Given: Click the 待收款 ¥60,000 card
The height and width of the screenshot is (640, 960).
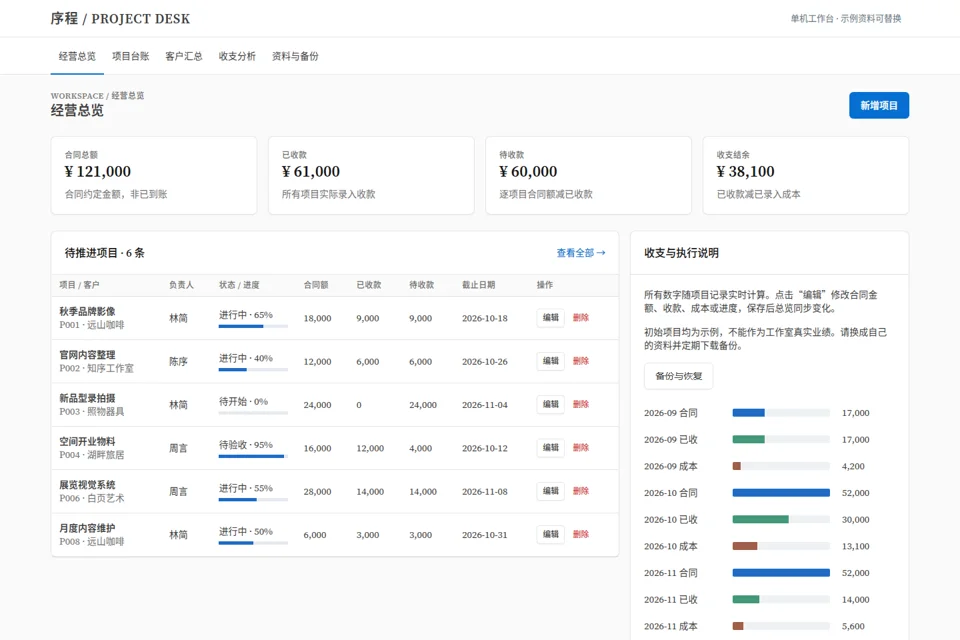Looking at the screenshot, I should tap(588, 175).
